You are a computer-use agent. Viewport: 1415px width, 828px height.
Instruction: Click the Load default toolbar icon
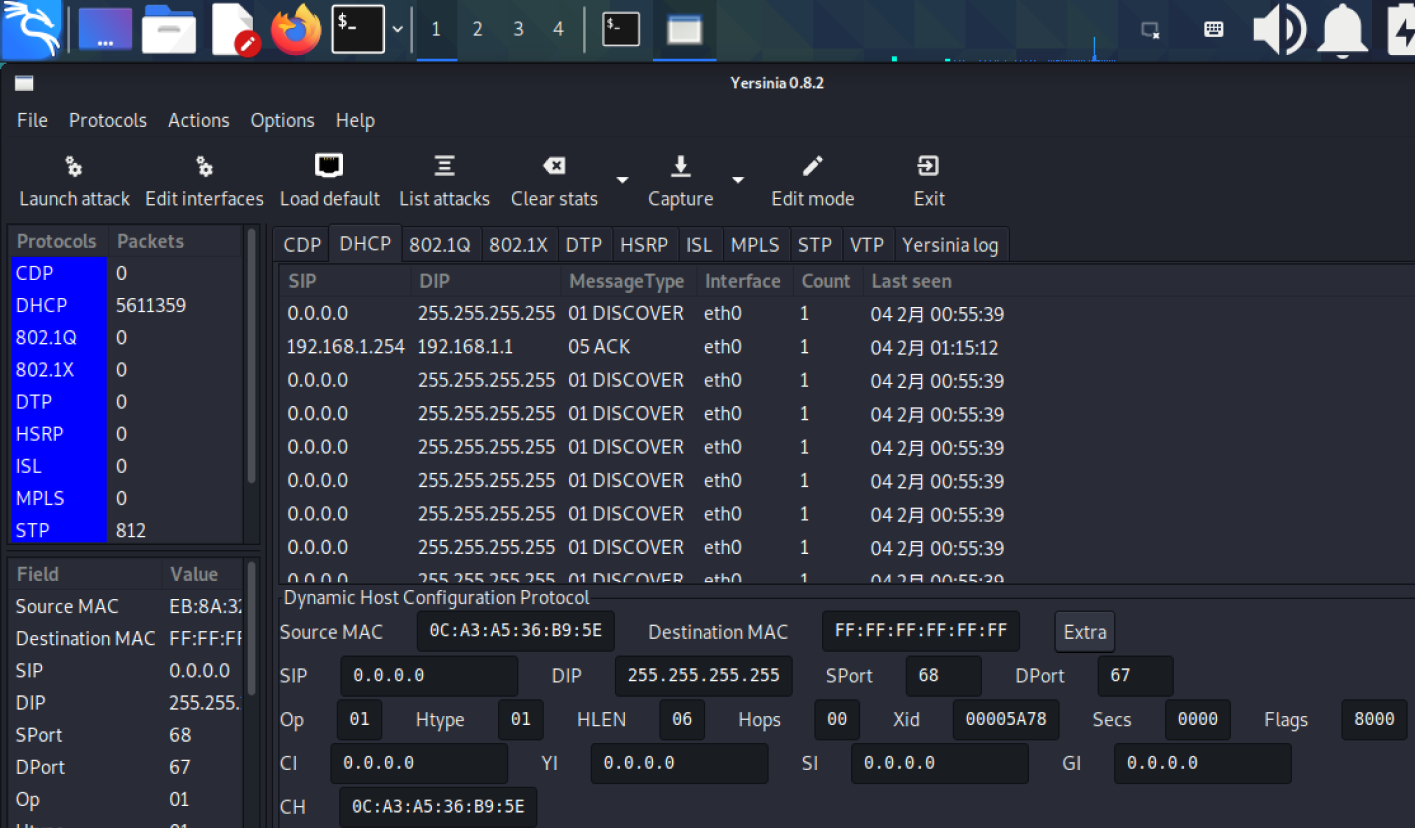point(329,167)
